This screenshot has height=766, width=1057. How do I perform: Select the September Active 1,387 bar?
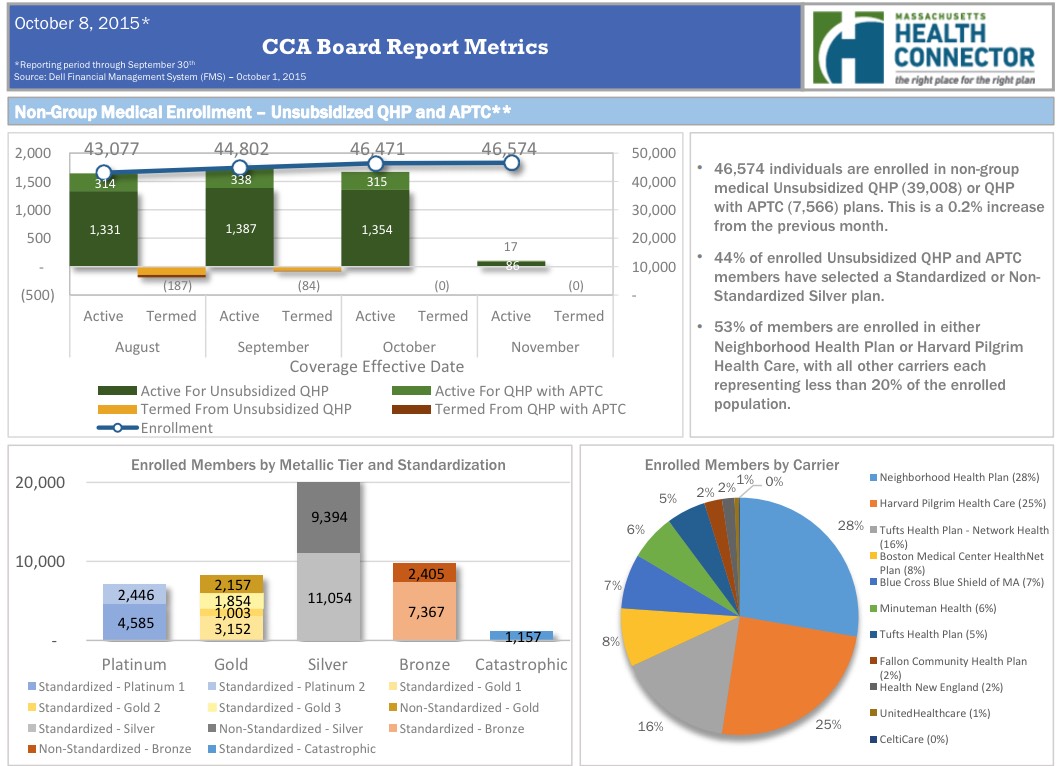coord(239,228)
